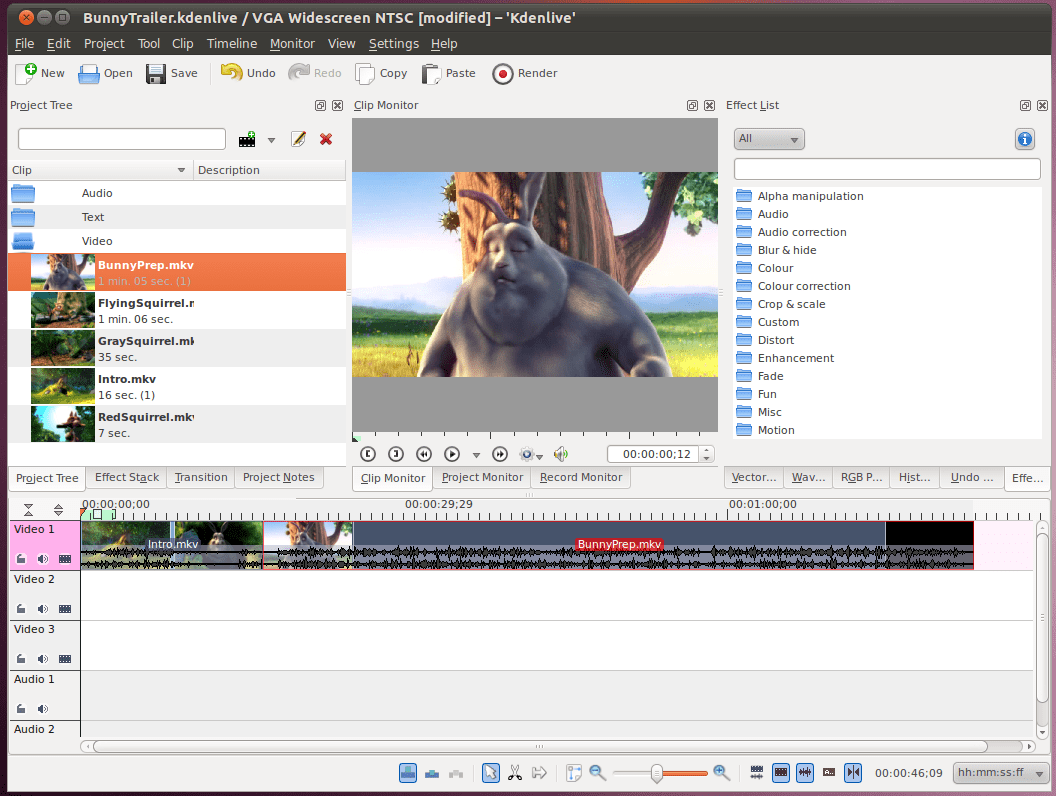Viewport: 1056px width, 796px height.
Task: Click the Add Clip film icon in Project Tree
Action: coord(247,139)
